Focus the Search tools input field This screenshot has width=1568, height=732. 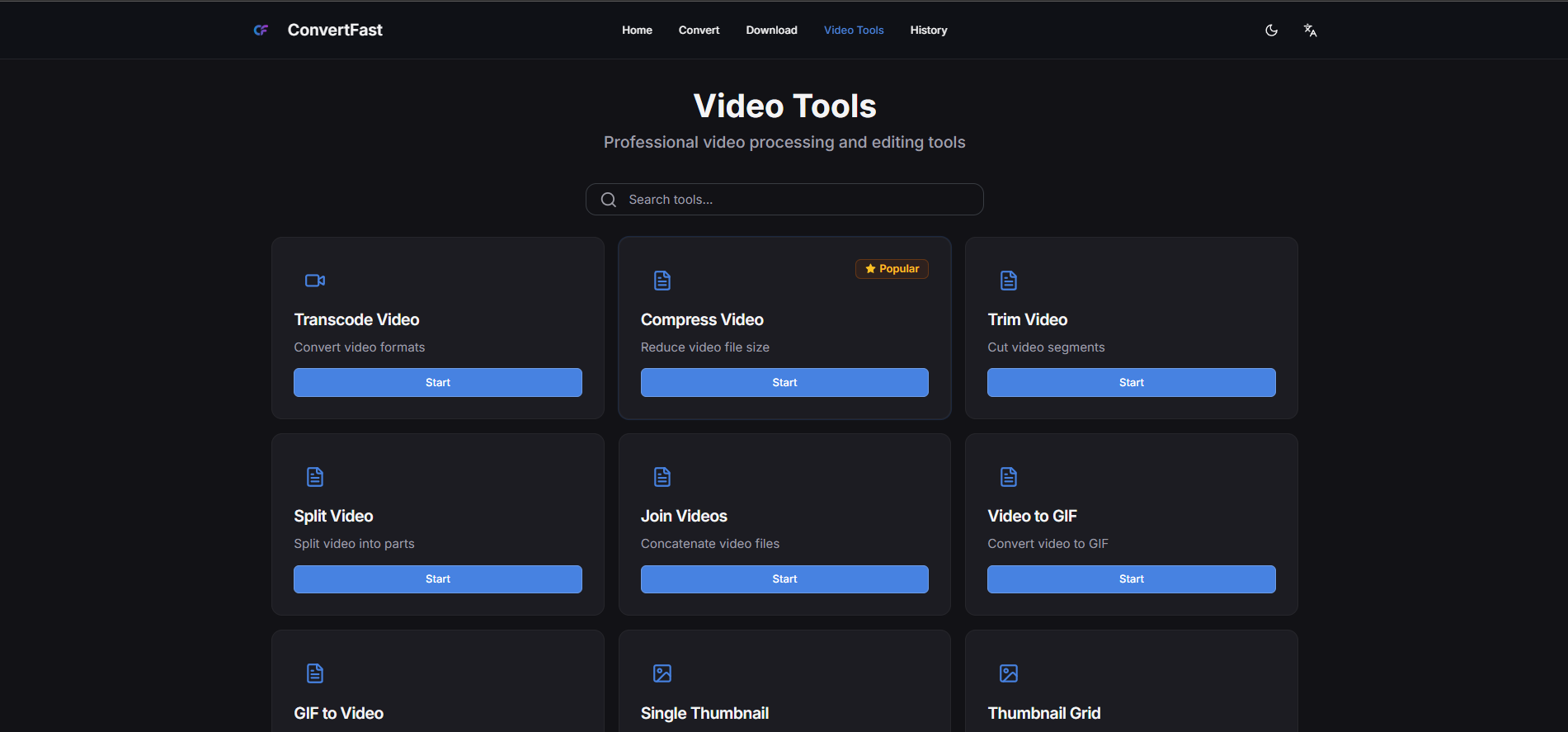[784, 200]
